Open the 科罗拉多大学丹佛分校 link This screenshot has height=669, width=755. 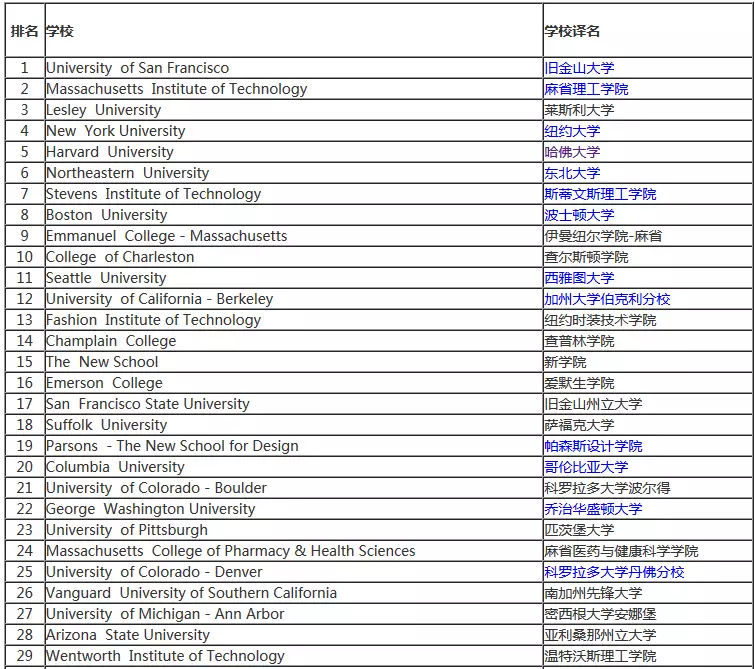614,572
